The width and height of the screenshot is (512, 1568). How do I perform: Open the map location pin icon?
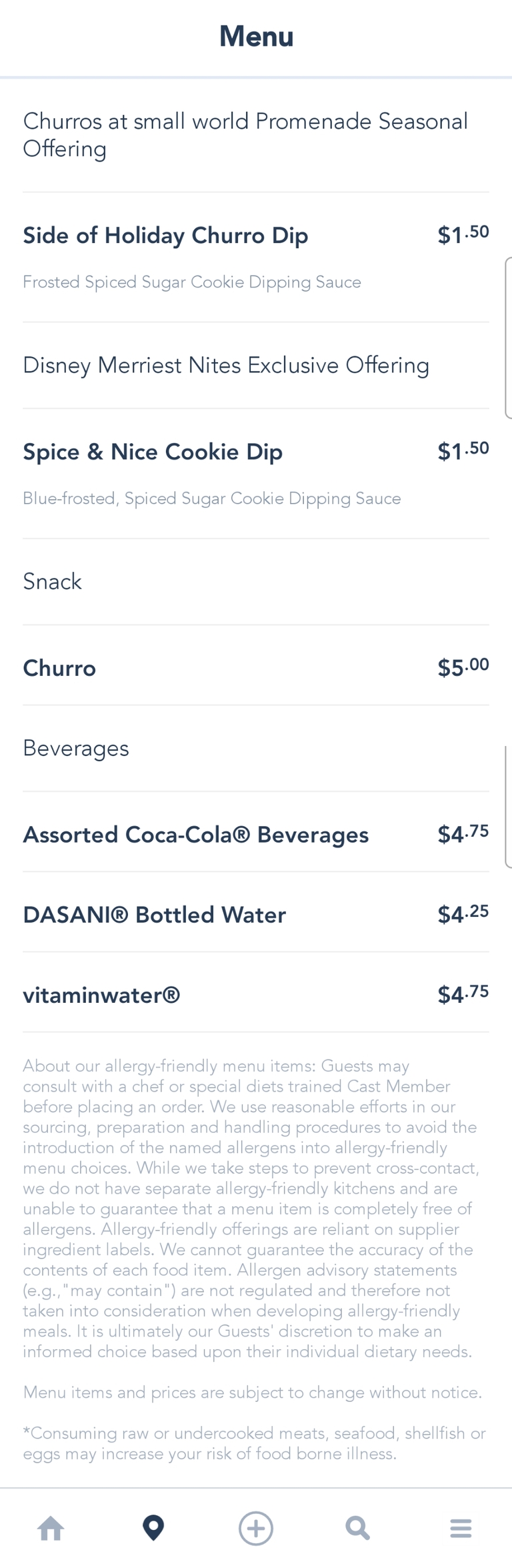click(x=153, y=1527)
